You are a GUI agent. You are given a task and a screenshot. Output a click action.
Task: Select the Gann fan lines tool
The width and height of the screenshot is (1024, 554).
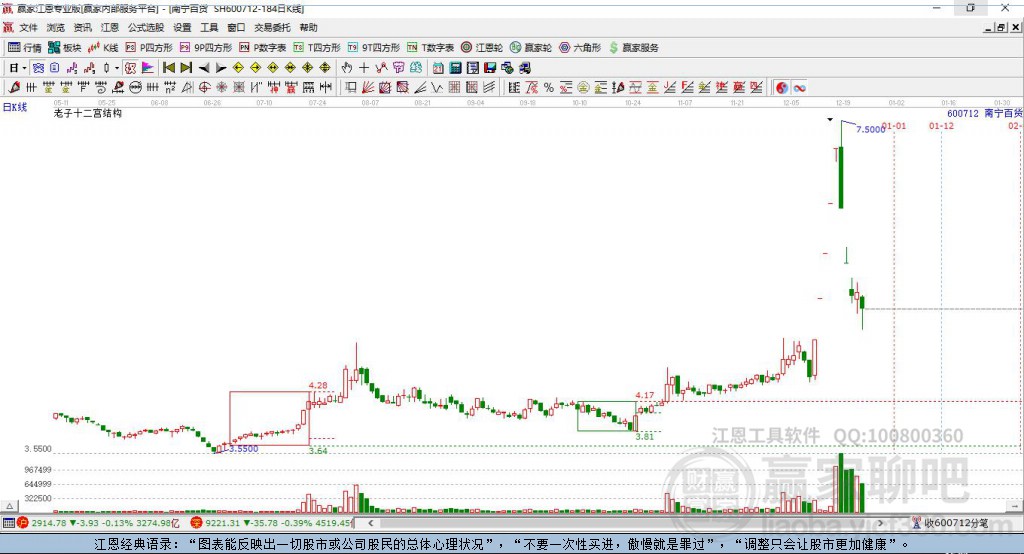368,88
